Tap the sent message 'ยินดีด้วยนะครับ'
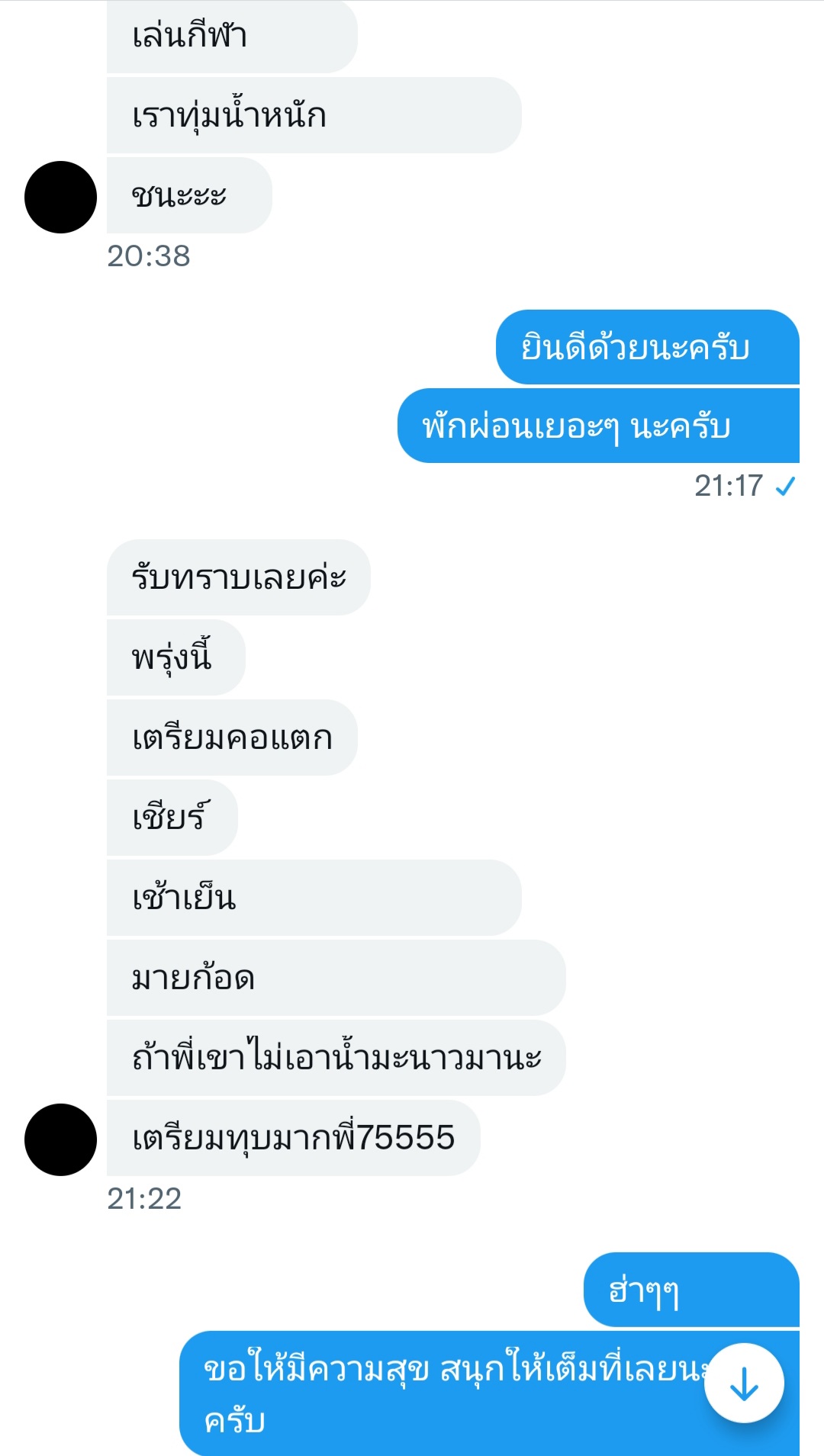The image size is (824, 1456). coord(648,347)
